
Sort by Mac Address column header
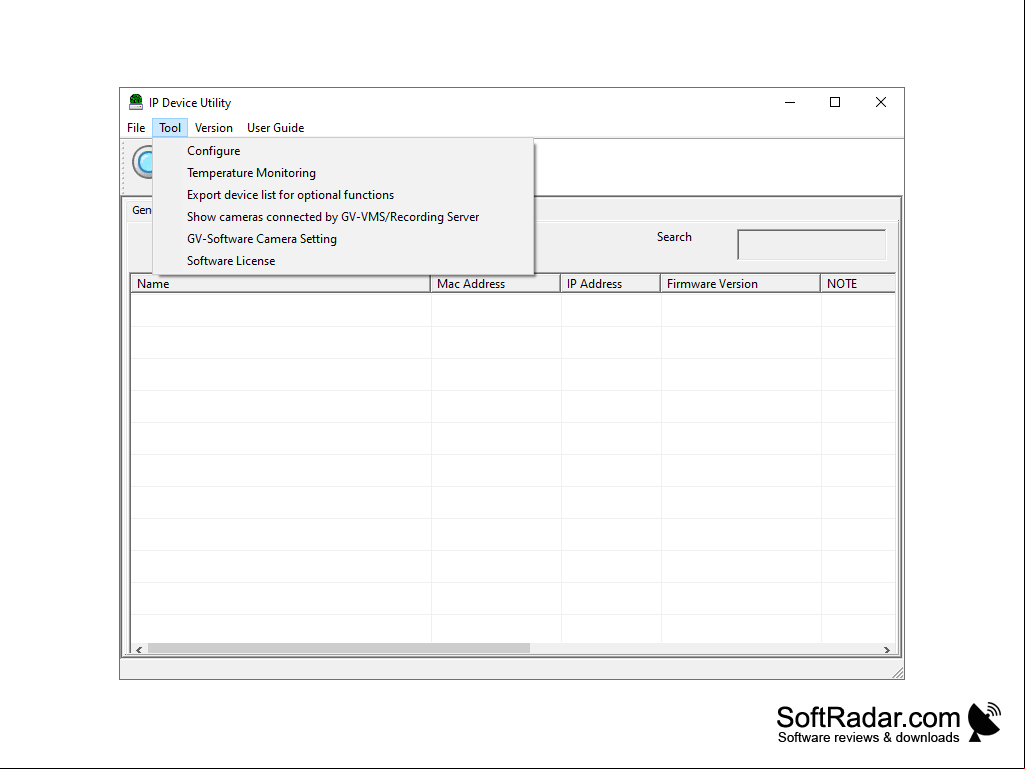[496, 284]
